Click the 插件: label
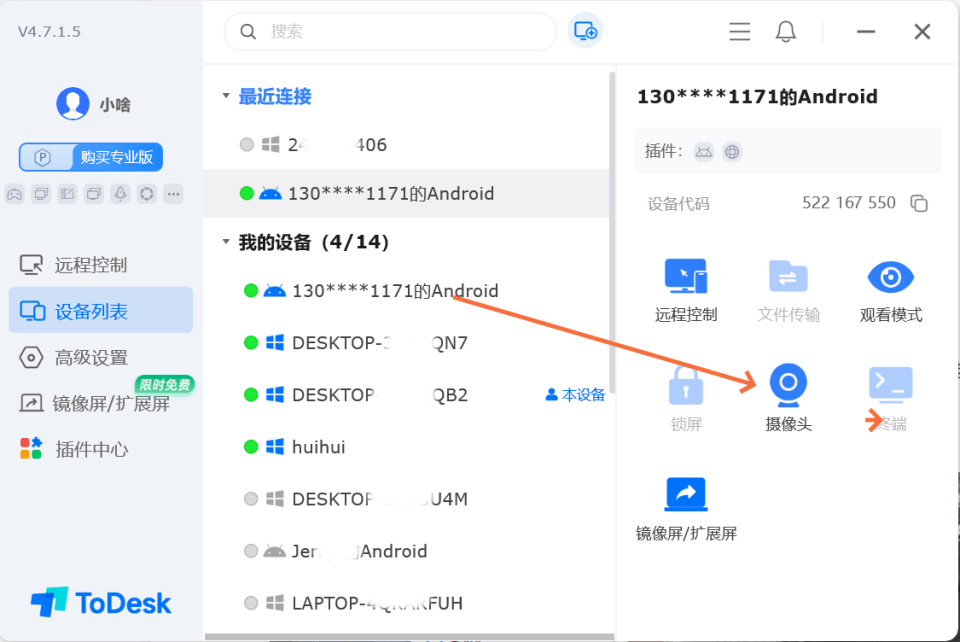This screenshot has height=642, width=960. click(664, 151)
